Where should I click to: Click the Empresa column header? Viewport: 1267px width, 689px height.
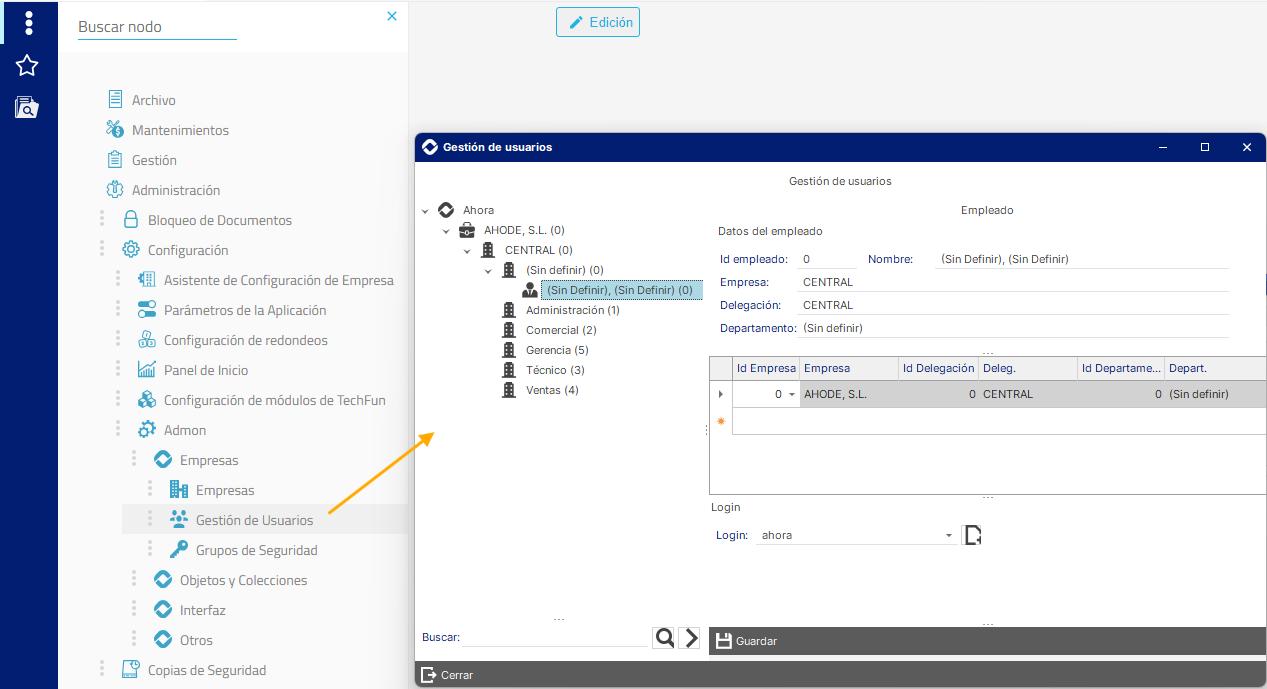pos(849,368)
